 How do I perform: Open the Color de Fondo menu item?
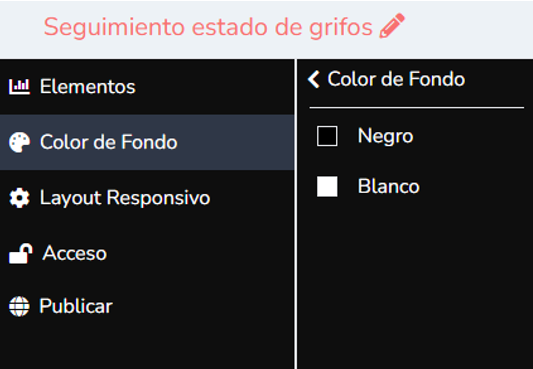click(x=147, y=142)
